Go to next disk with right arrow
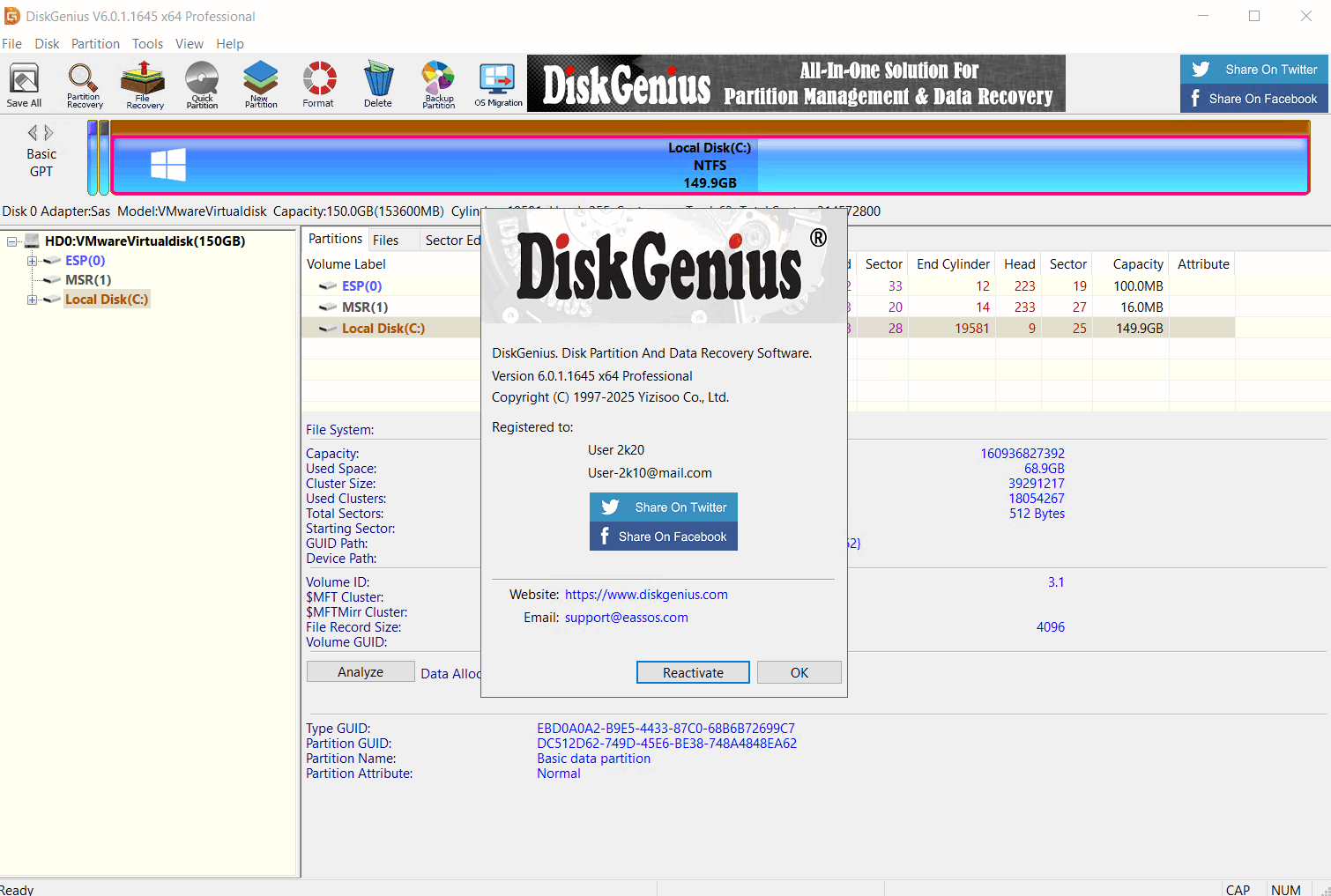 point(49,132)
